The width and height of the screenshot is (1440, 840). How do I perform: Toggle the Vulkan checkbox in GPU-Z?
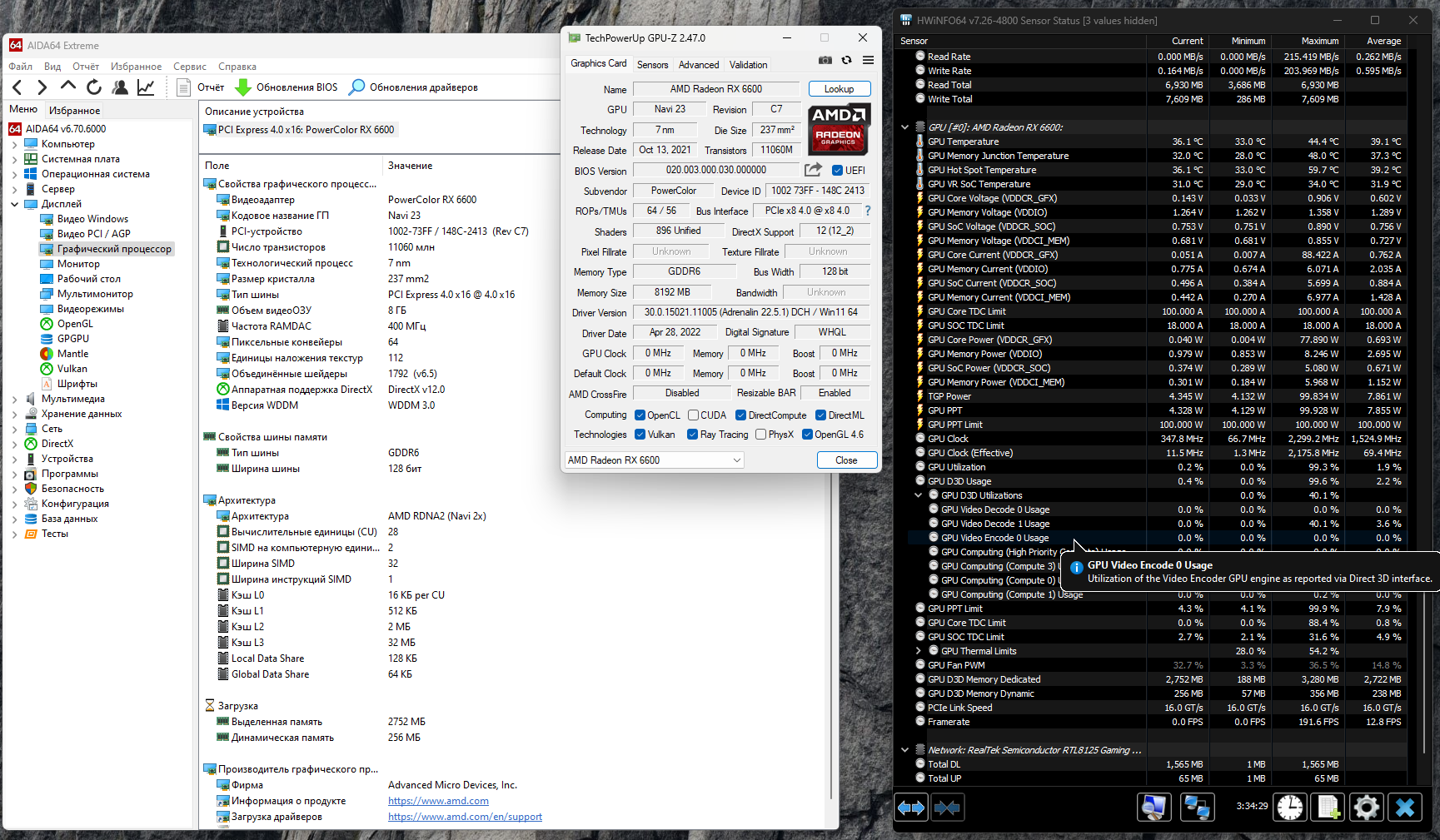640,435
